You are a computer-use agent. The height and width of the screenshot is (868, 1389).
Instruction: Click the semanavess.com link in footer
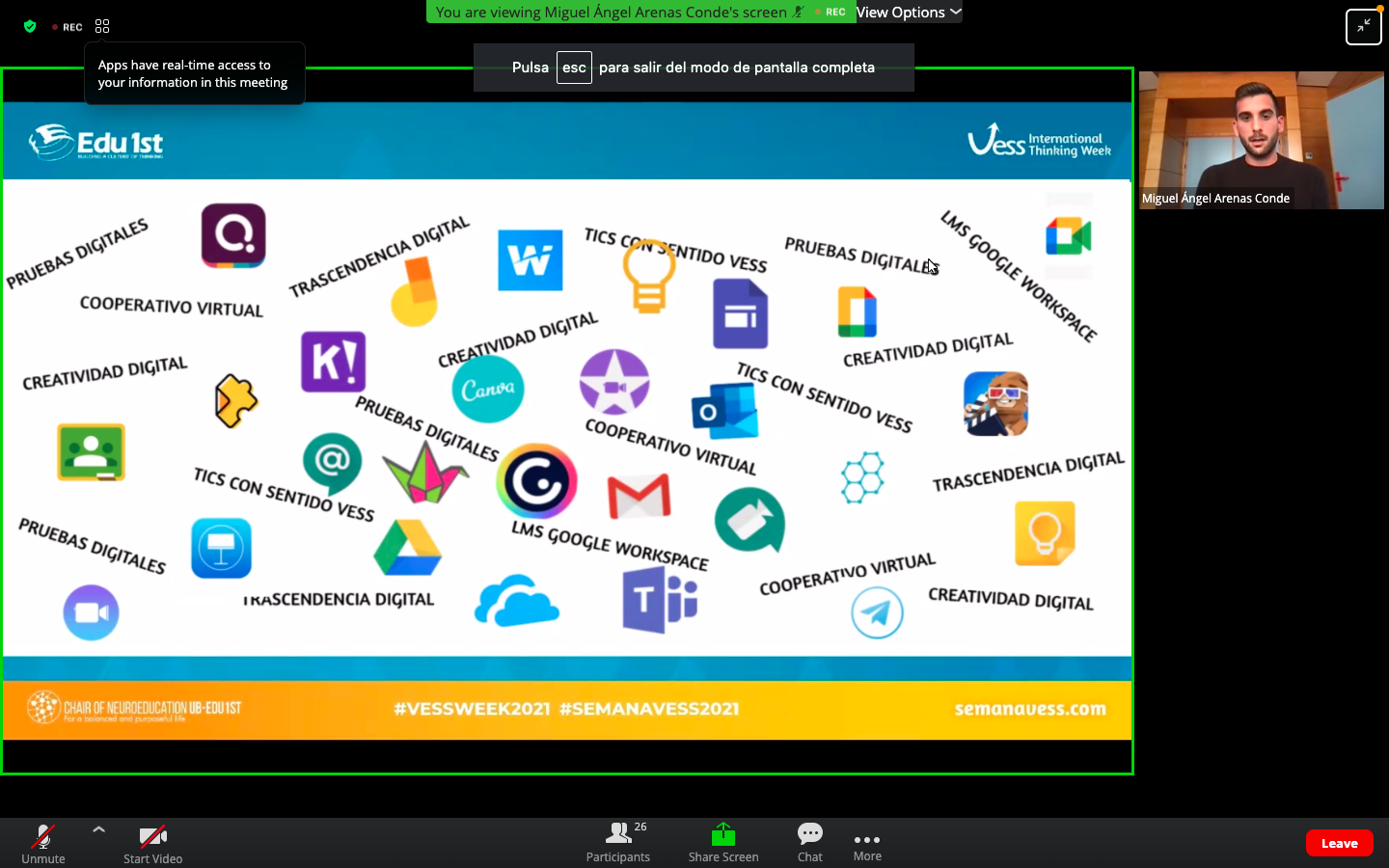tap(1029, 709)
